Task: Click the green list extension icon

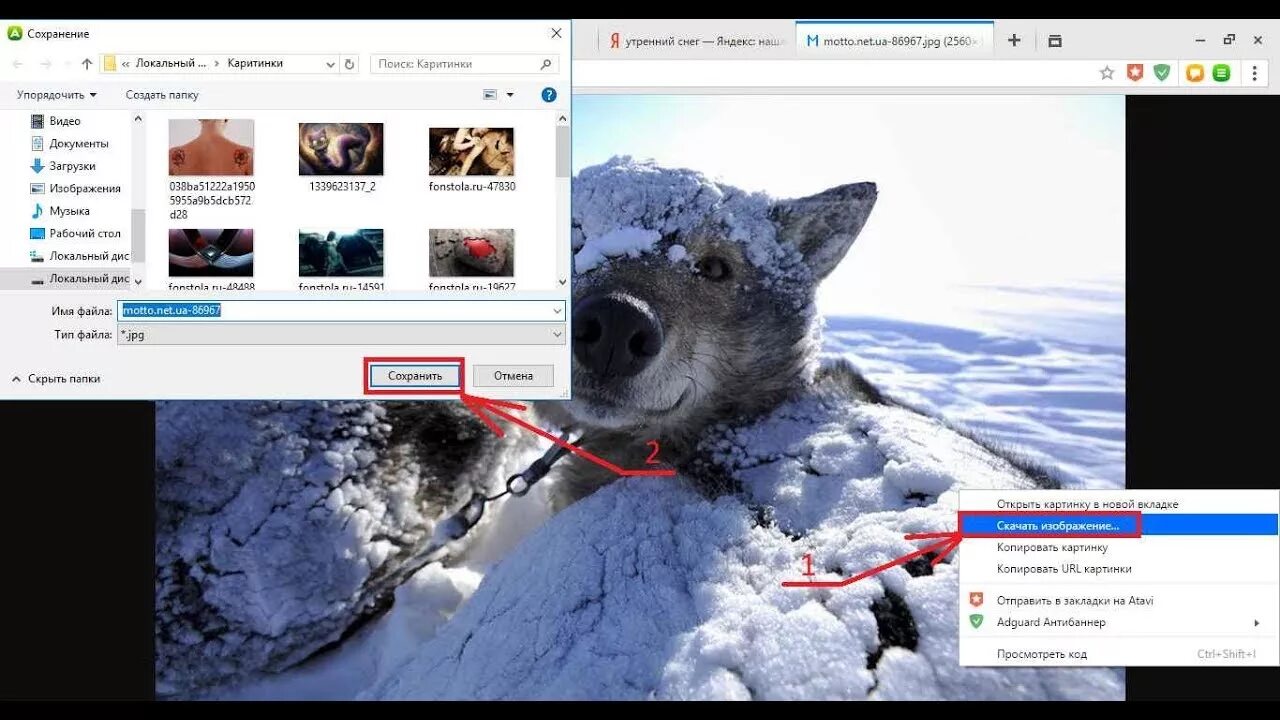Action: (x=1221, y=72)
